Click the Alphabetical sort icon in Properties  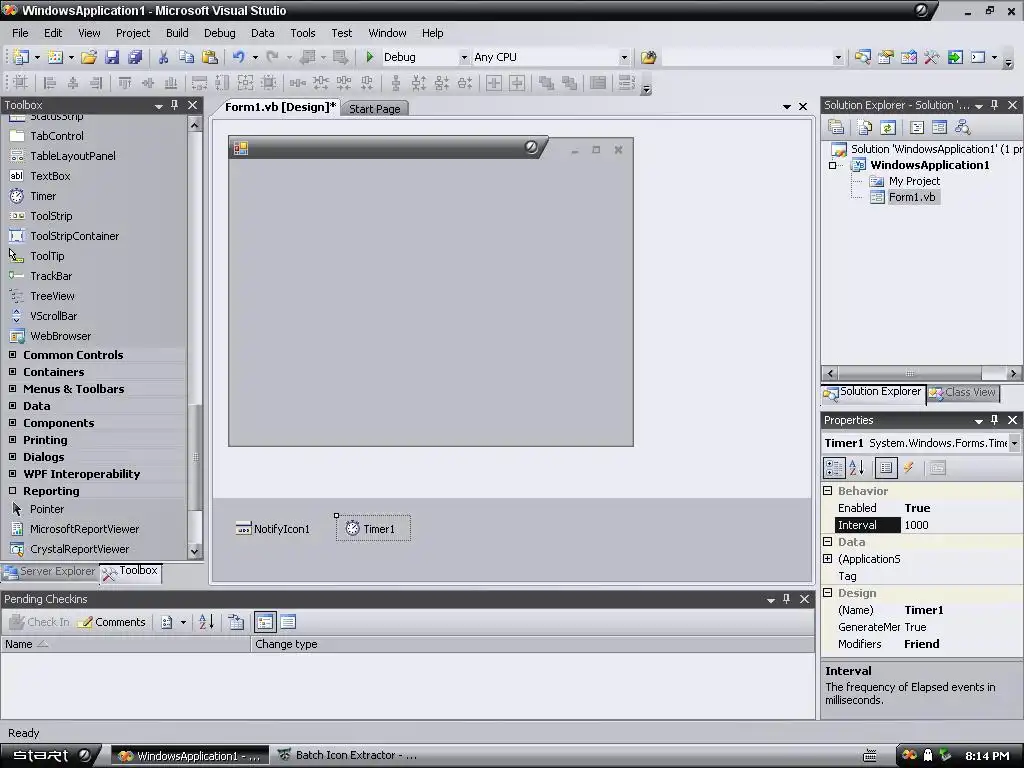click(857, 468)
